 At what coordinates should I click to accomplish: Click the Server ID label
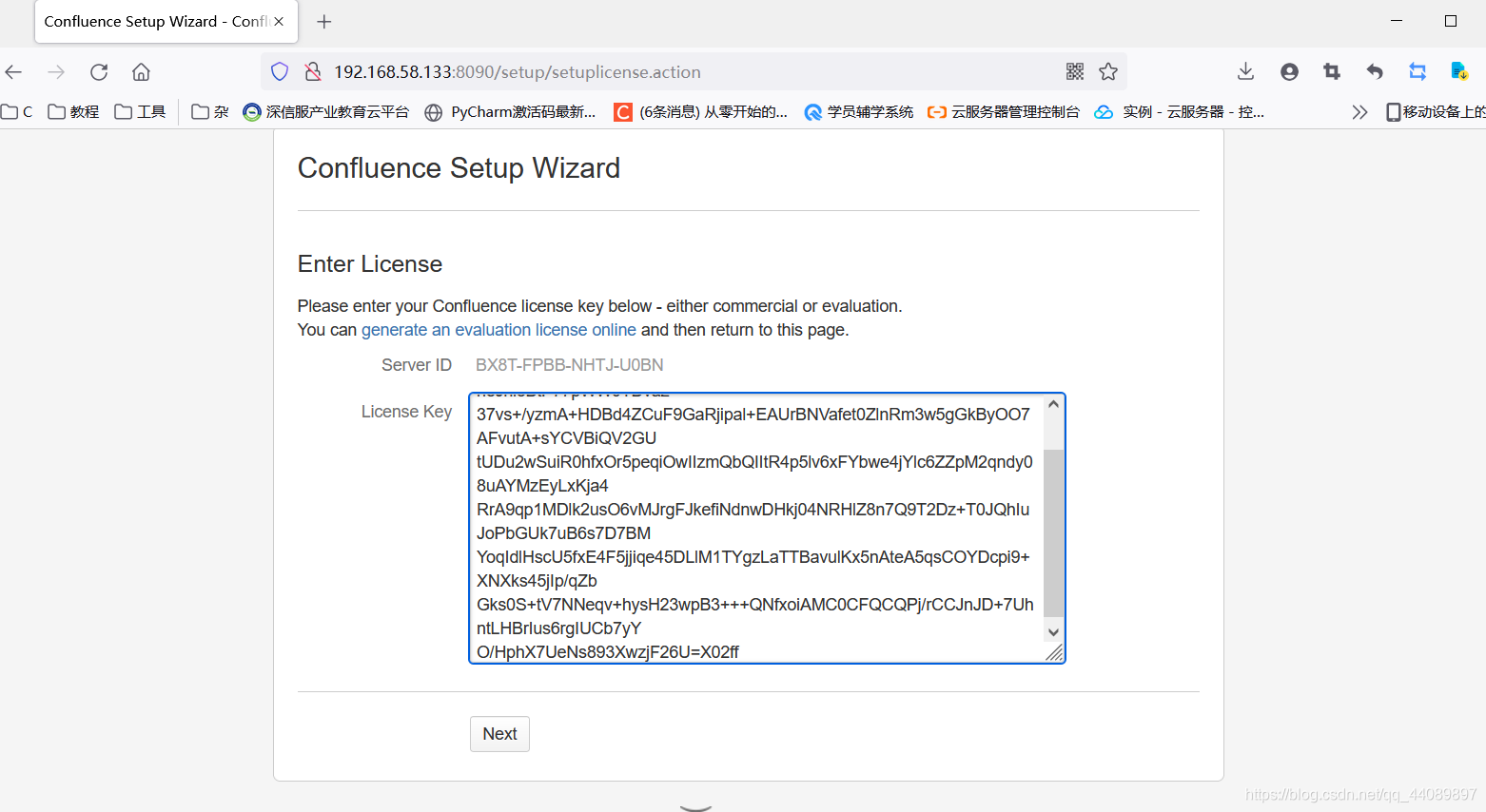tap(417, 365)
